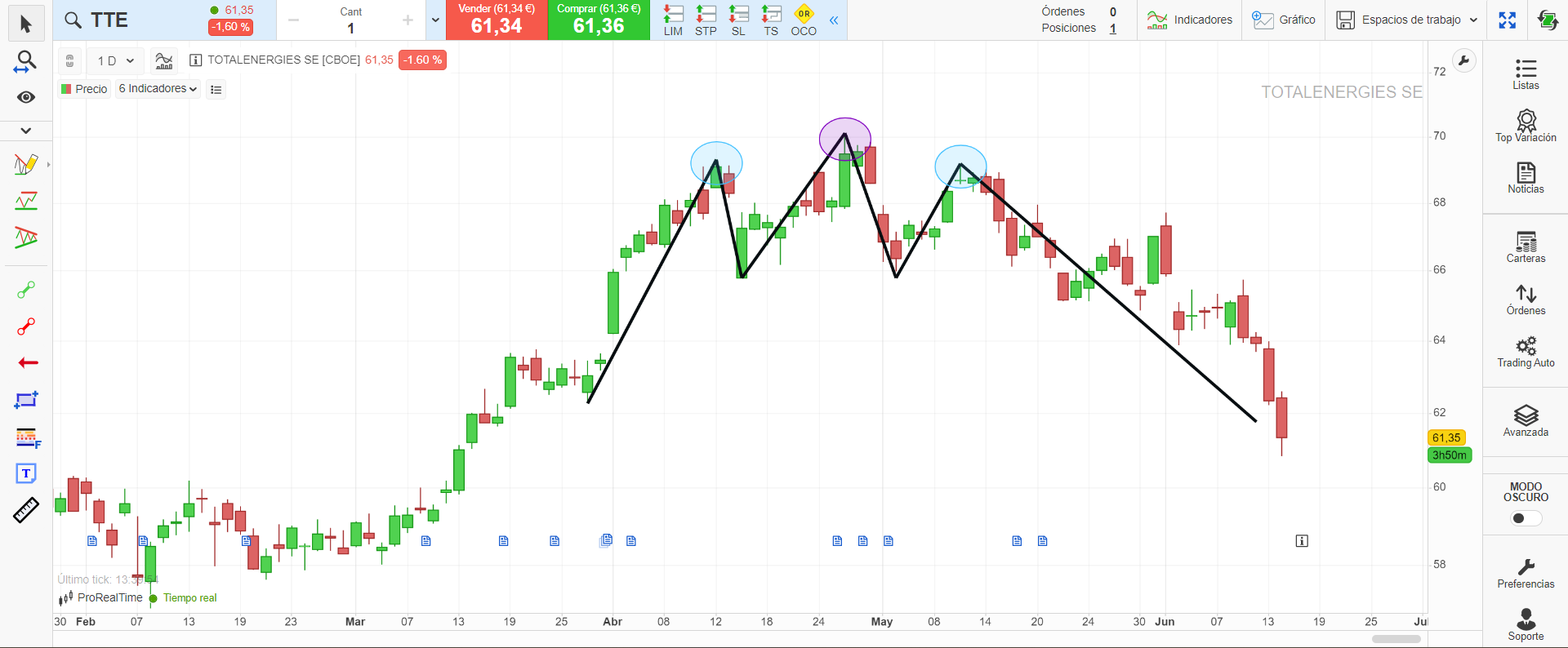Screen dimensions: 1568x648
Task: Open Preferencias settings
Action: [1526, 573]
